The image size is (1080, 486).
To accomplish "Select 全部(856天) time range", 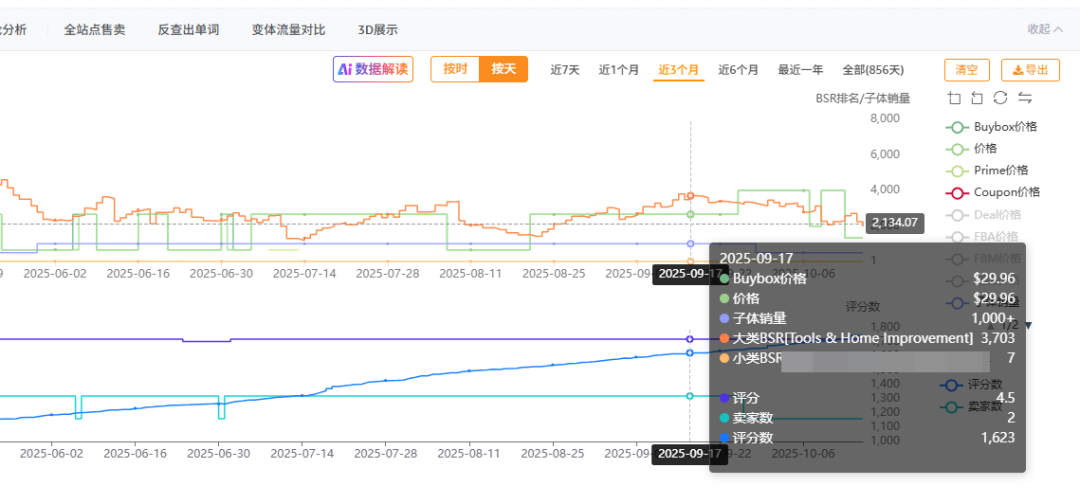I will 873,70.
